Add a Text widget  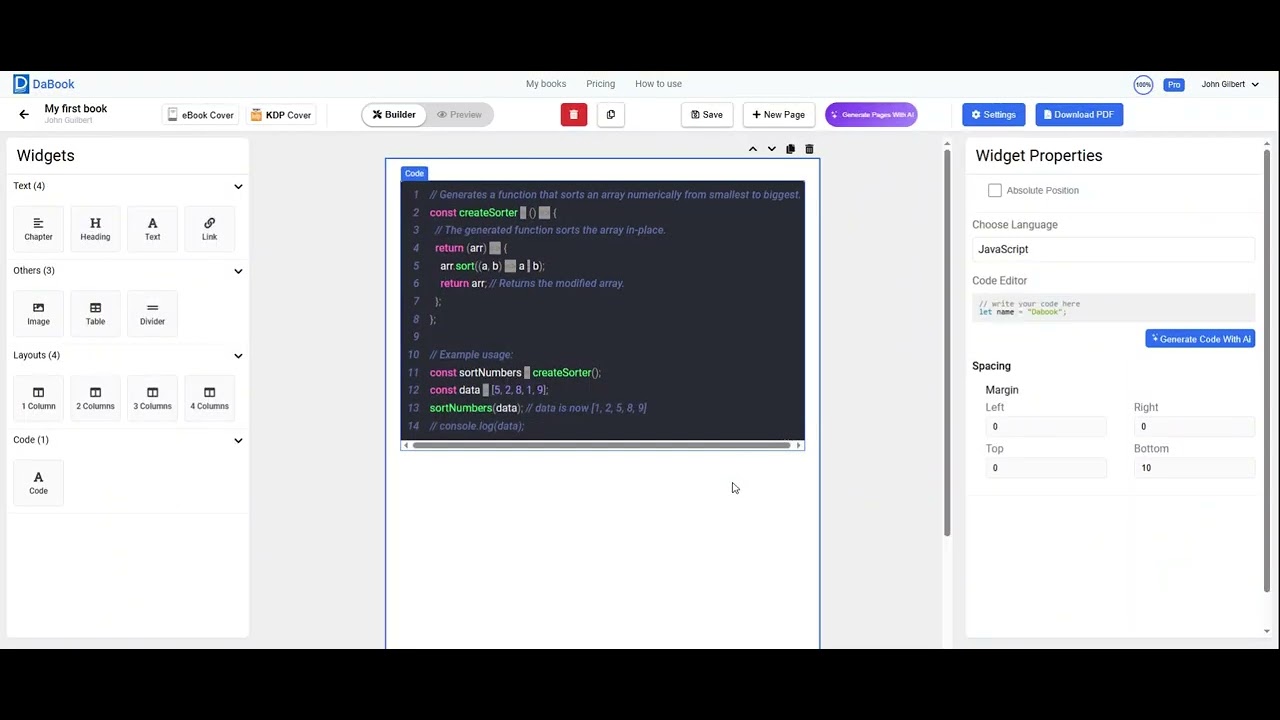coord(152,229)
